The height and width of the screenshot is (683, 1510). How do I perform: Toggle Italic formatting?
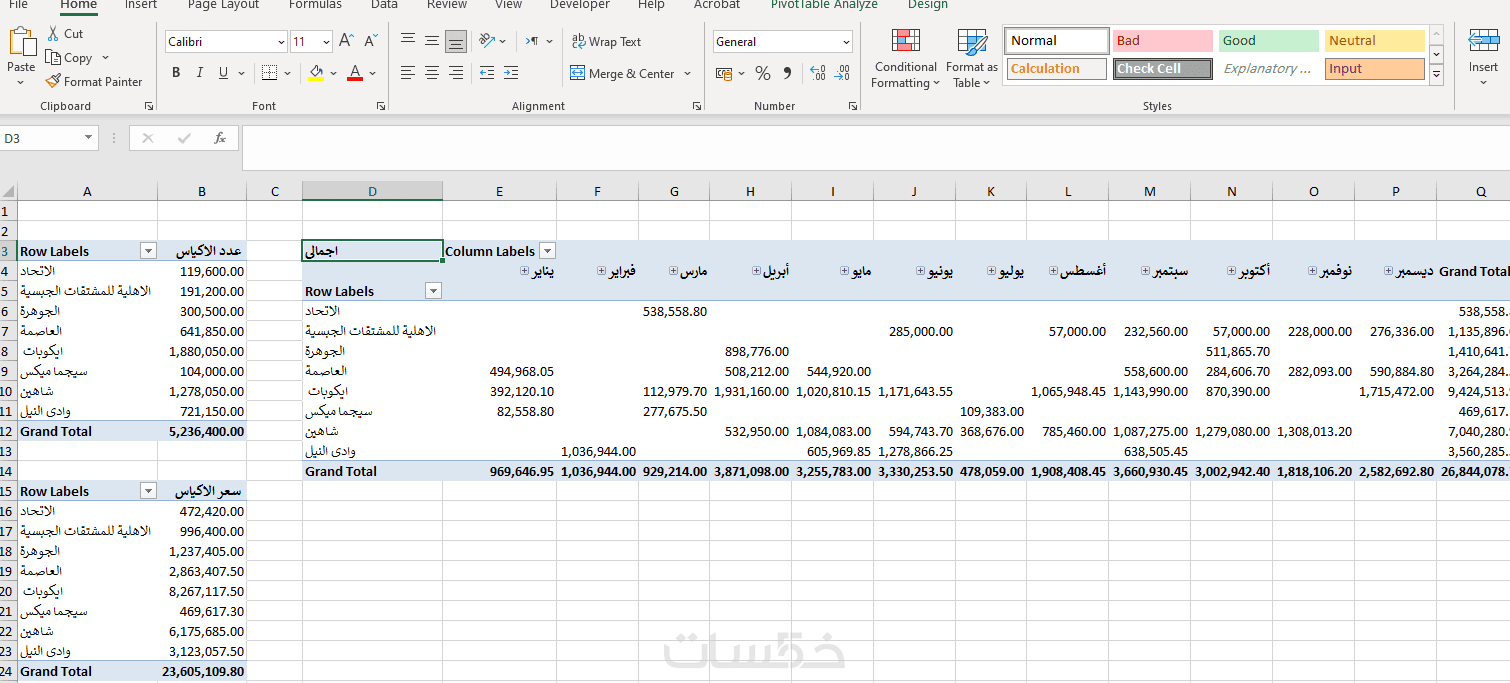[199, 73]
